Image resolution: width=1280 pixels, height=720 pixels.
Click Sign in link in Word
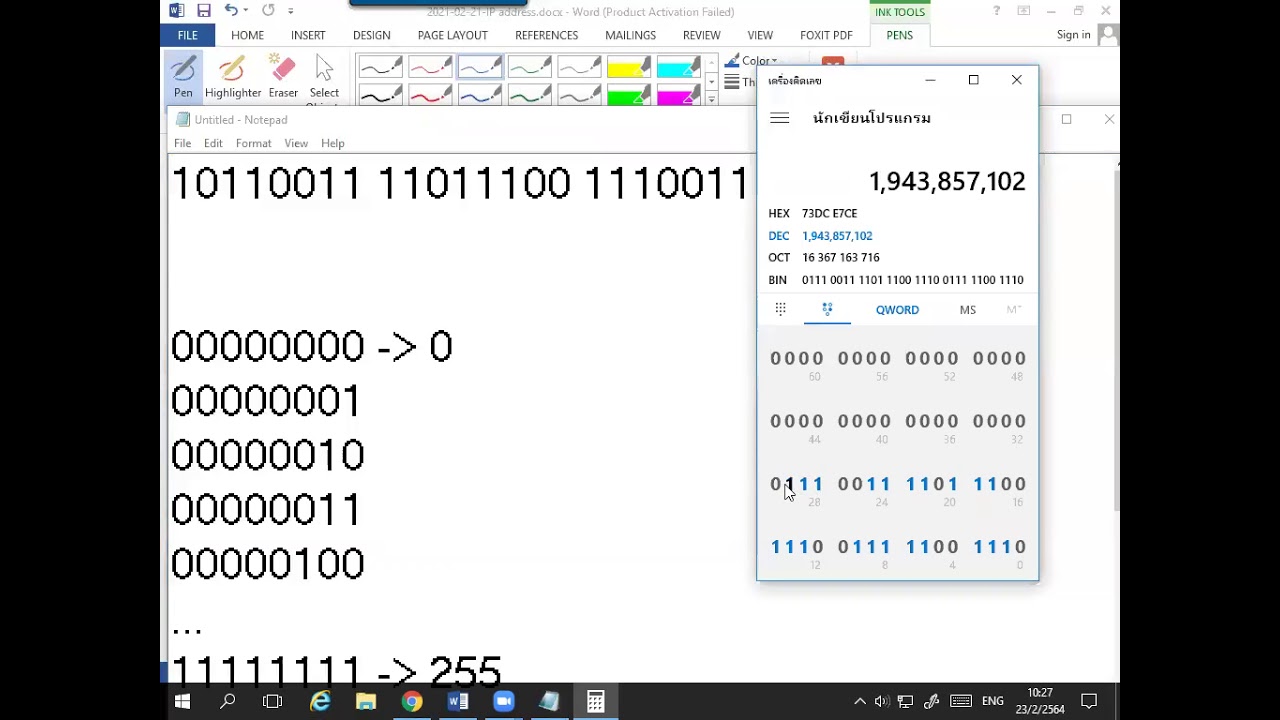pos(1073,35)
